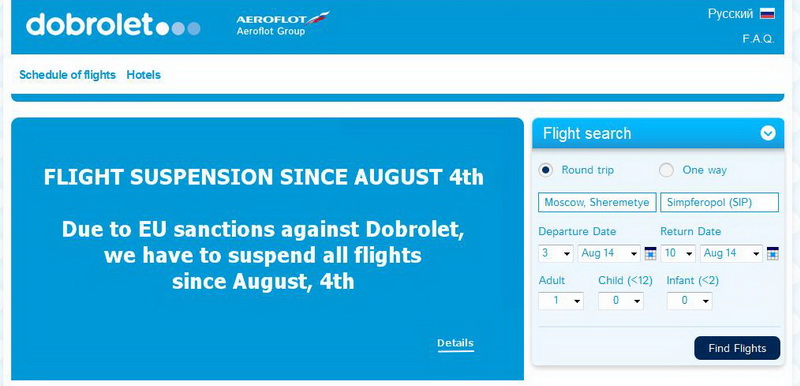This screenshot has width=800, height=386.
Task: Open the return date calendar icon
Action: coord(772,253)
